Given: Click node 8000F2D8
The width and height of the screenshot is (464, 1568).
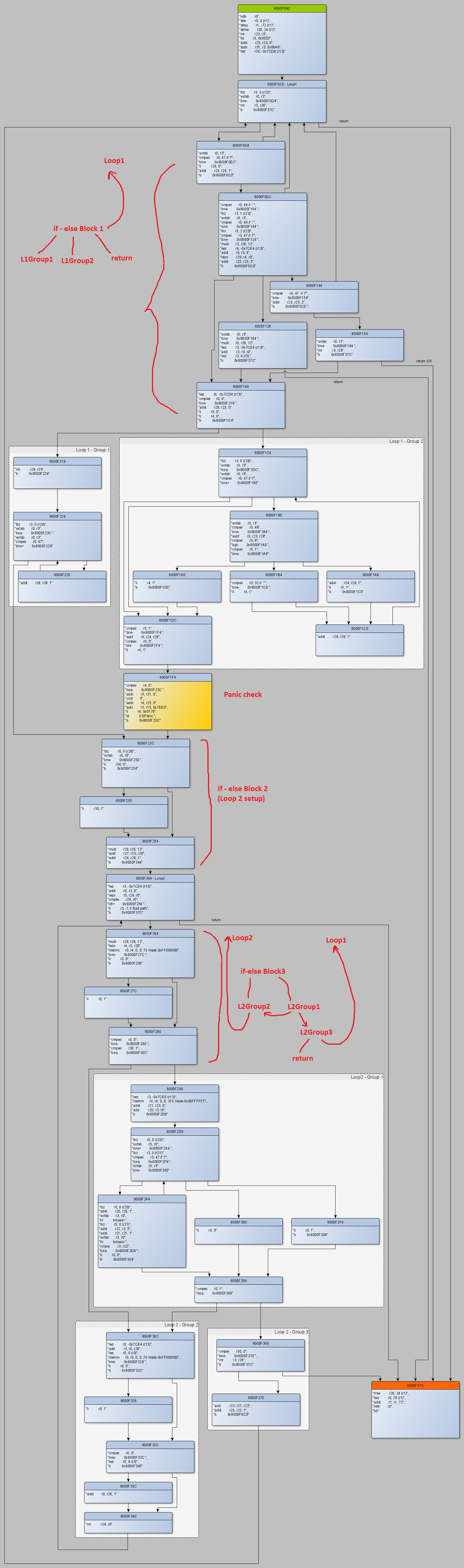Looking at the screenshot, I should [x=174, y=1154].
